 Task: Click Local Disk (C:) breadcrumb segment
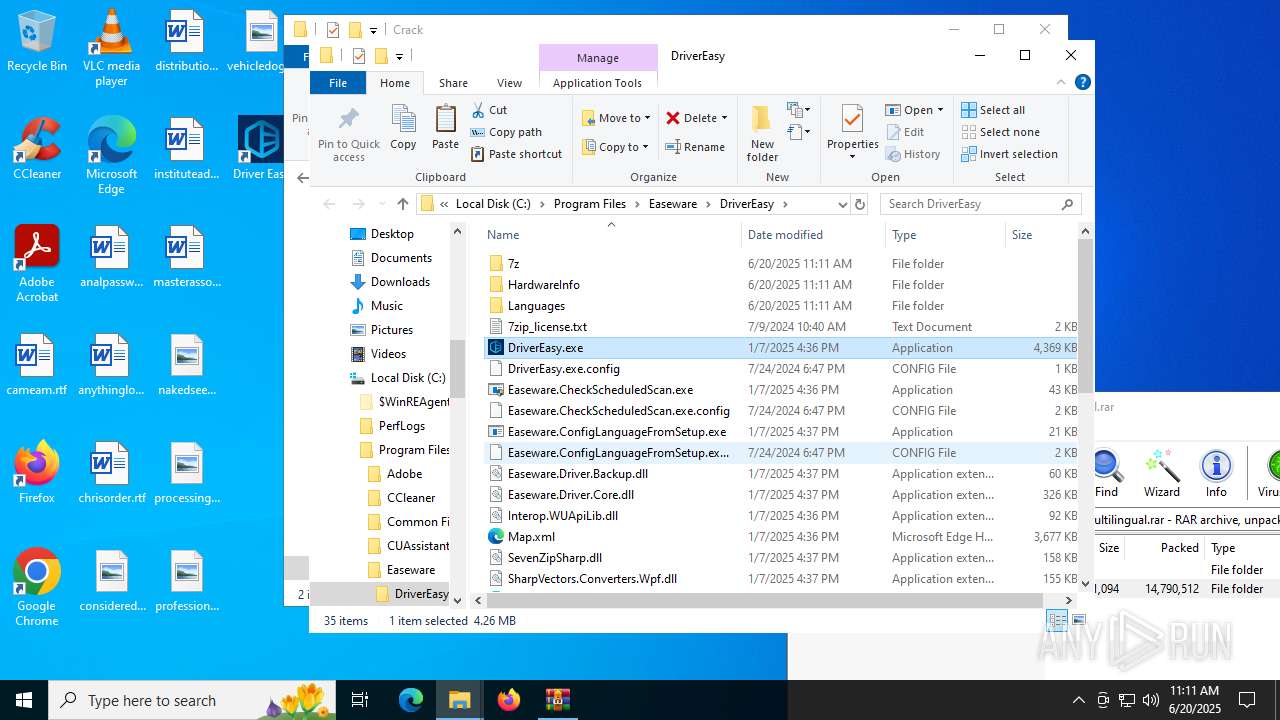click(x=493, y=204)
